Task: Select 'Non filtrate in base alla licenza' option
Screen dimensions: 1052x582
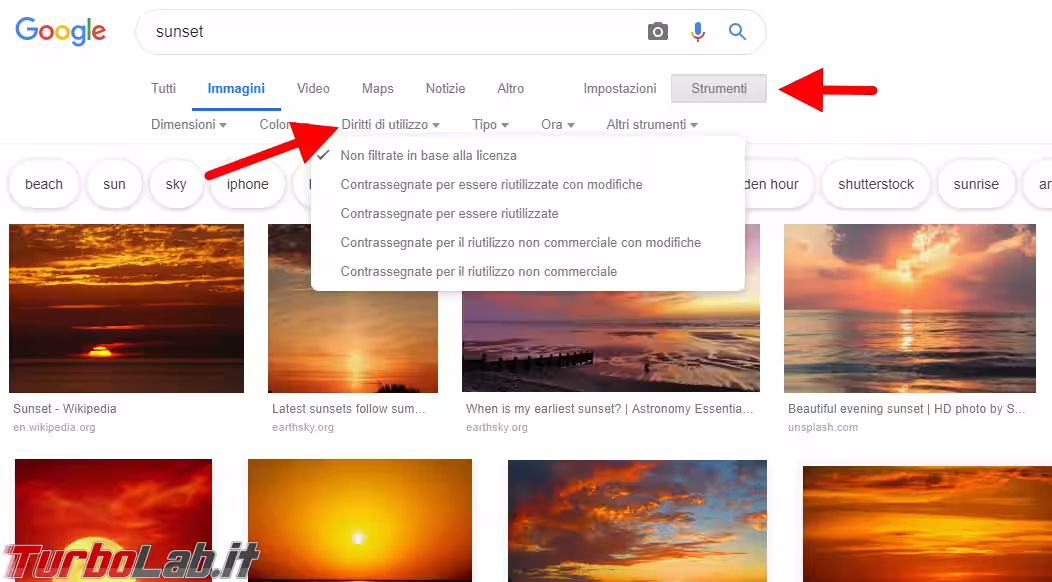Action: (x=428, y=156)
